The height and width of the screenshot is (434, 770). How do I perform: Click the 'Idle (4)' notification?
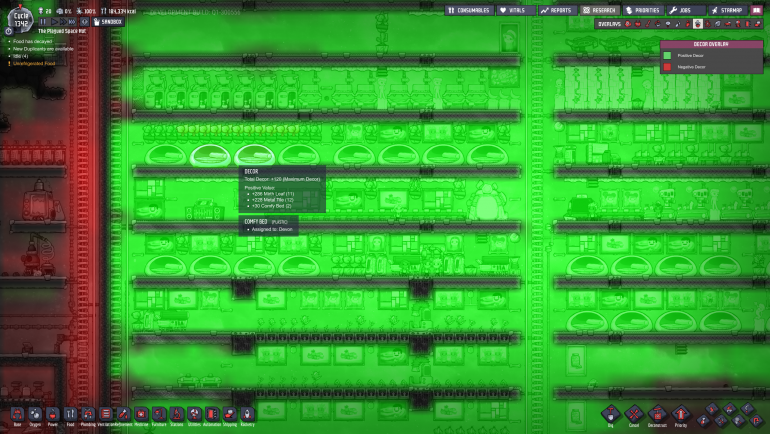click(x=21, y=56)
